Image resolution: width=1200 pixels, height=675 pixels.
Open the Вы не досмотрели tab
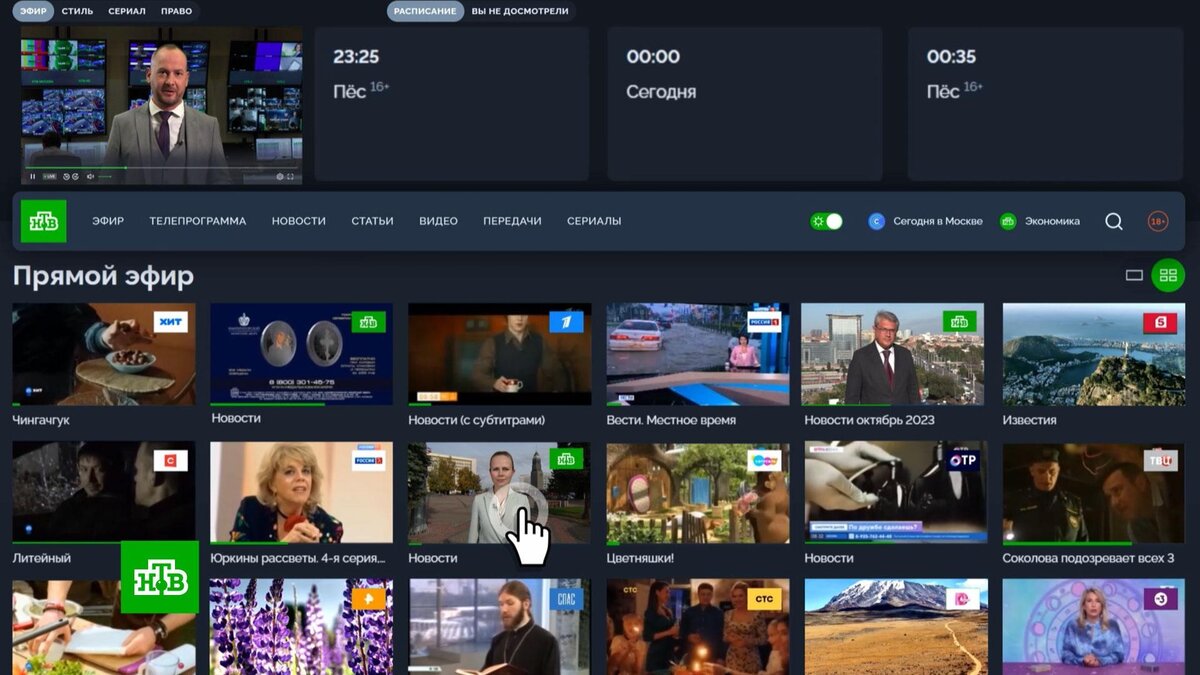[x=520, y=11]
